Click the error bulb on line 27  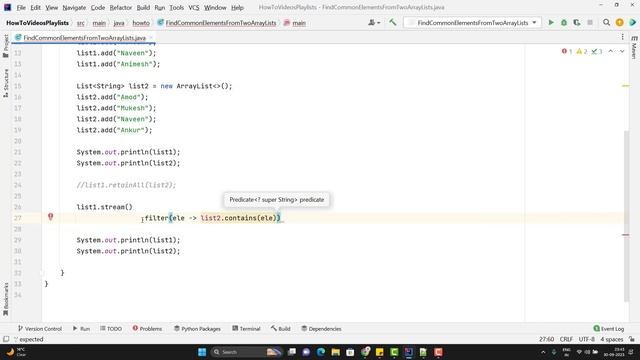click(x=51, y=217)
